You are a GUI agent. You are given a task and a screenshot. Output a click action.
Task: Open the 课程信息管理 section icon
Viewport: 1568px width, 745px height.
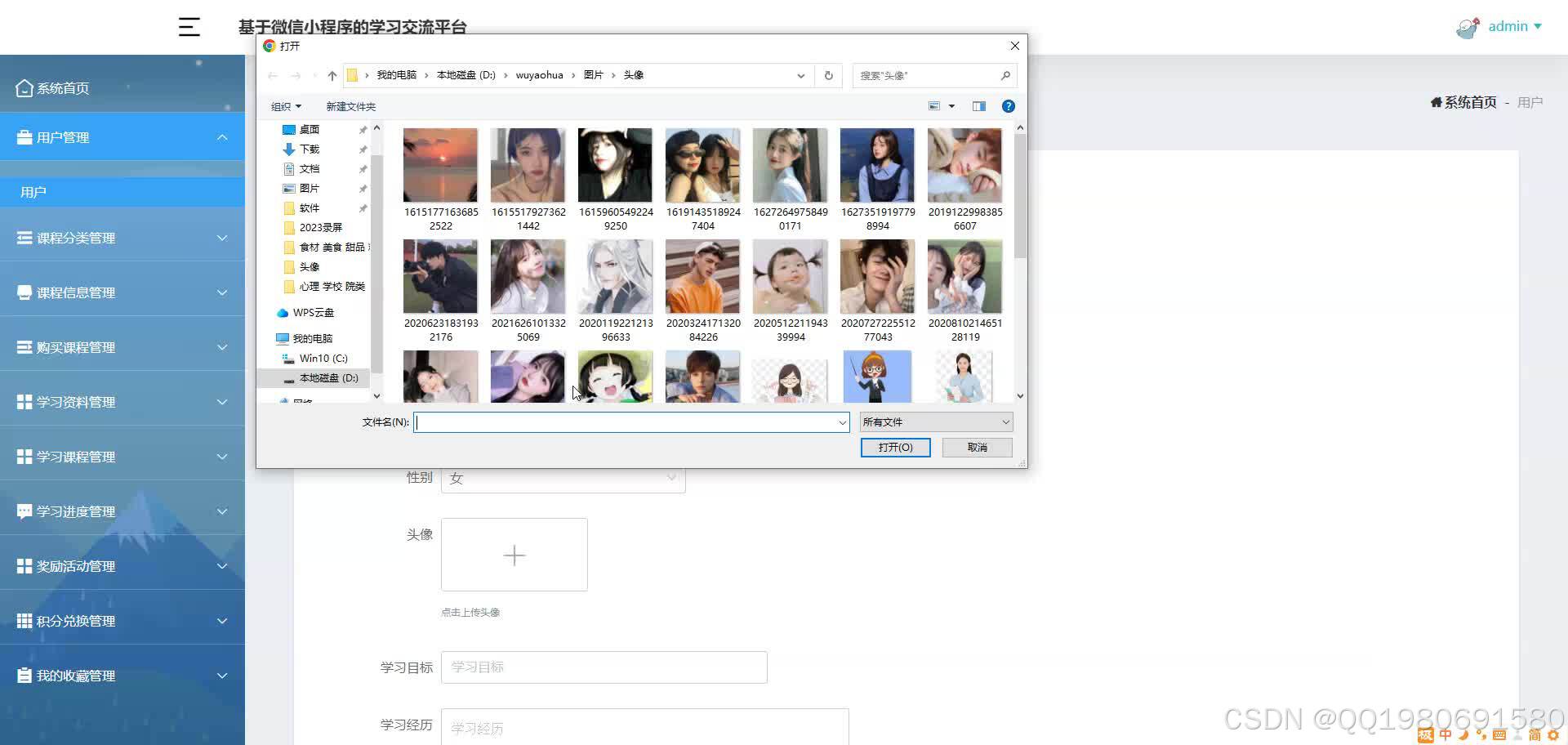click(24, 292)
